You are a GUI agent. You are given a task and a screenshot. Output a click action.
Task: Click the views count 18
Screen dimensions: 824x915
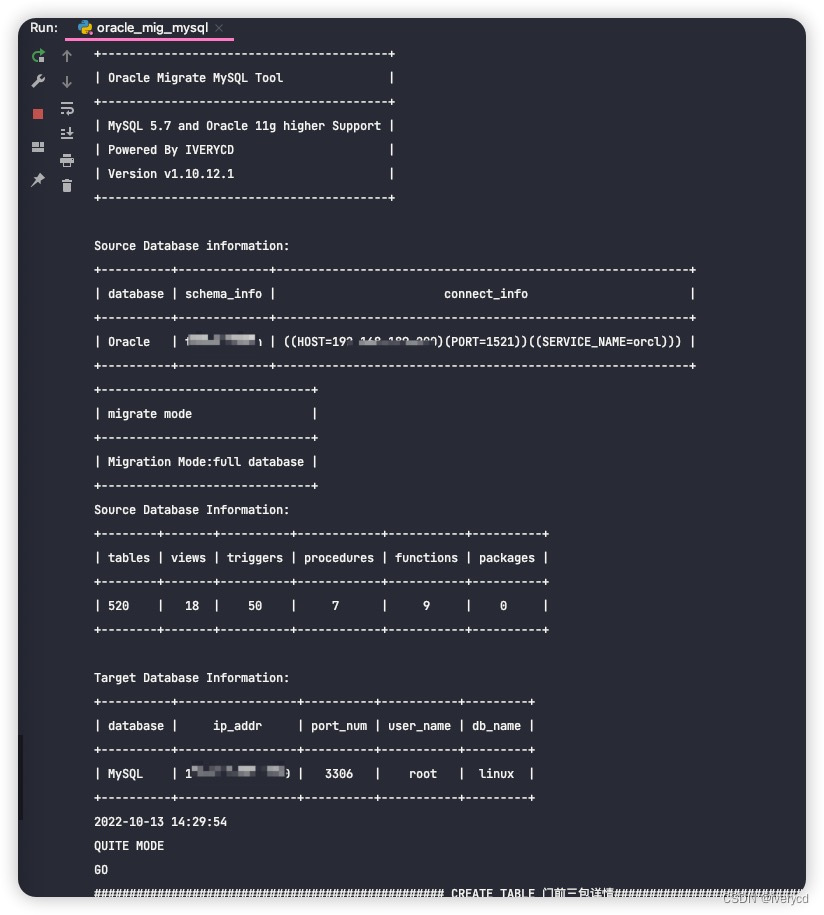(x=192, y=606)
